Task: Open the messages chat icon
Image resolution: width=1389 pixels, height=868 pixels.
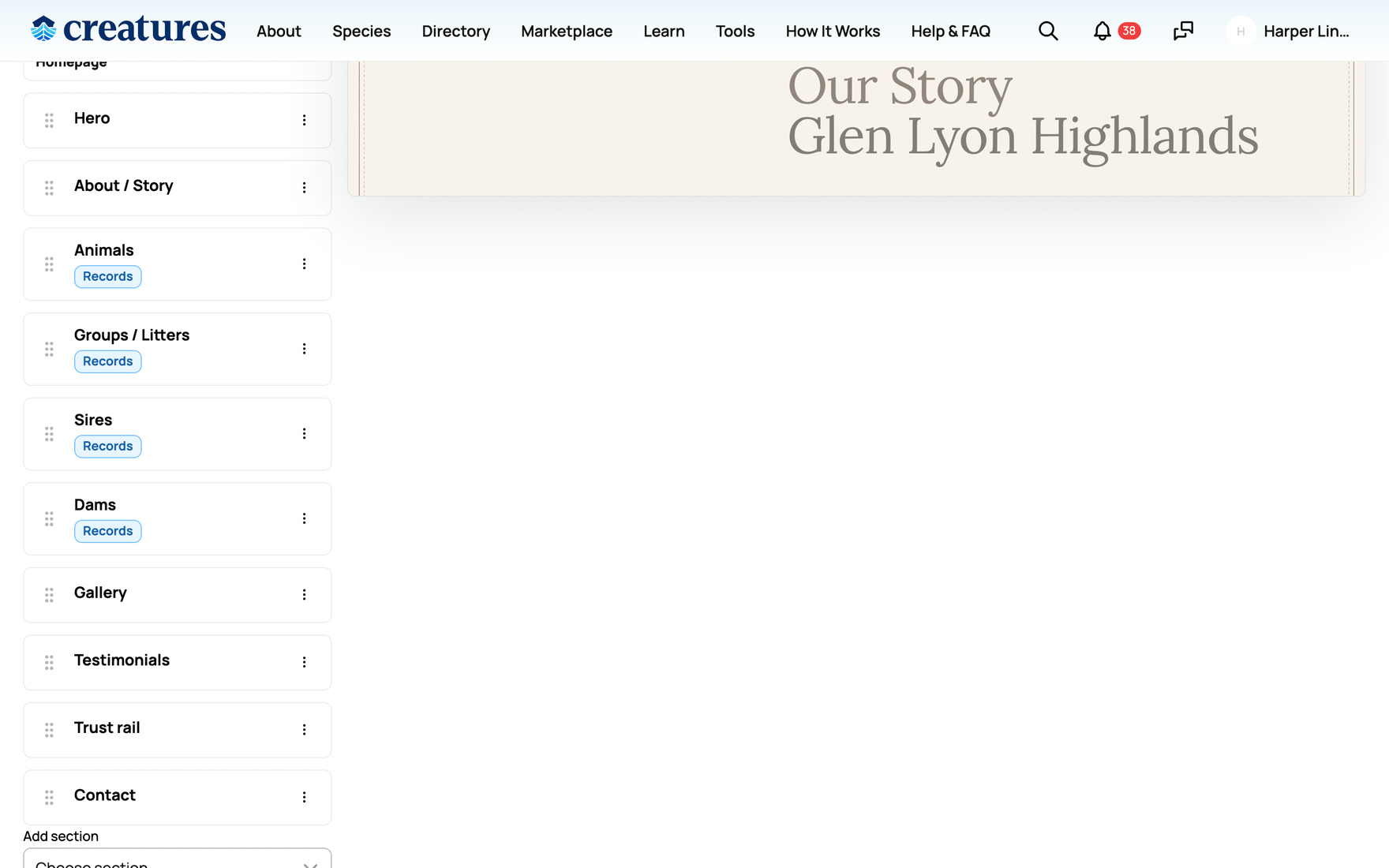Action: 1183,31
